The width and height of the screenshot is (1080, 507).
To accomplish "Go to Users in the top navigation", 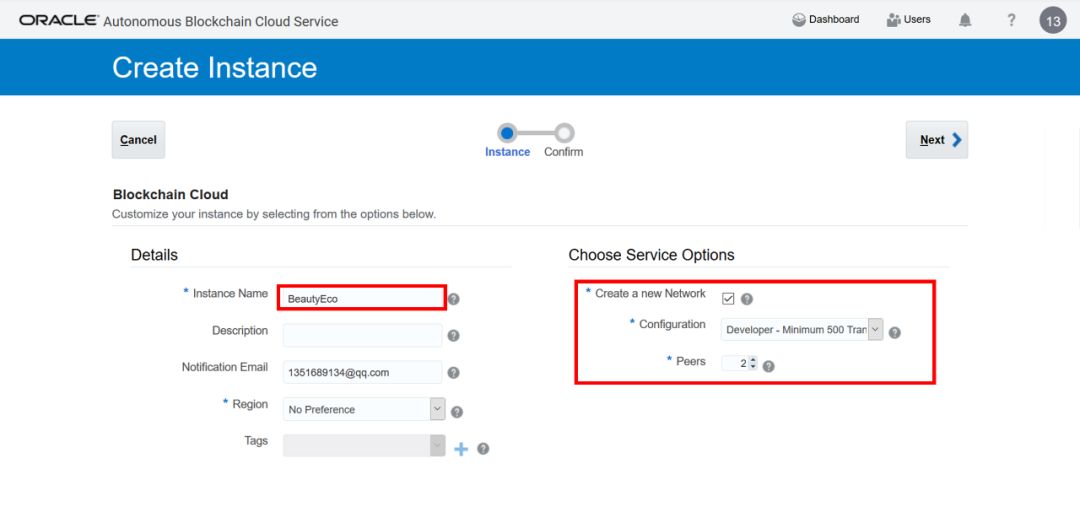I will [908, 20].
